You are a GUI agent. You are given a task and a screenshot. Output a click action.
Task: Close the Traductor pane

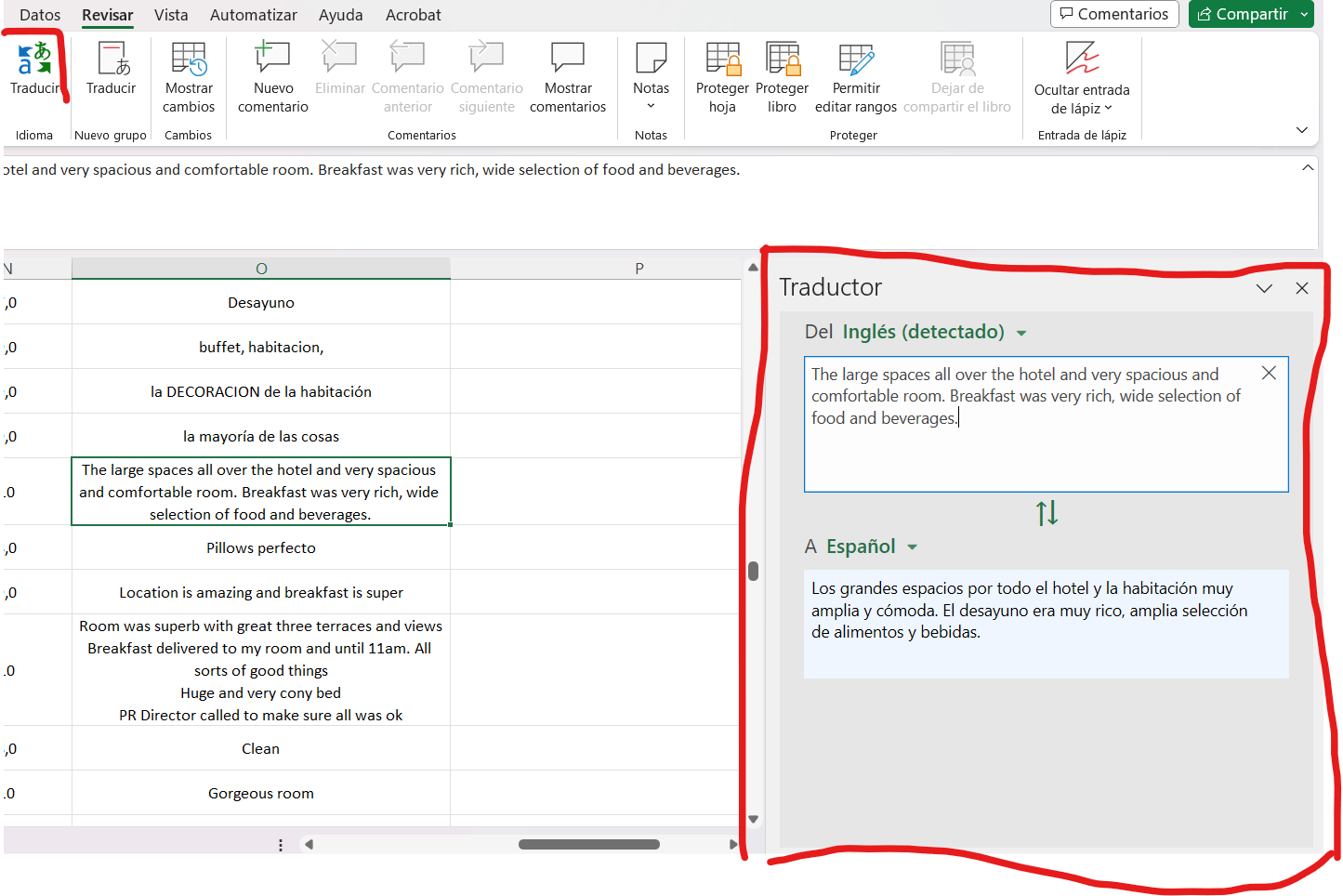pos(1301,288)
